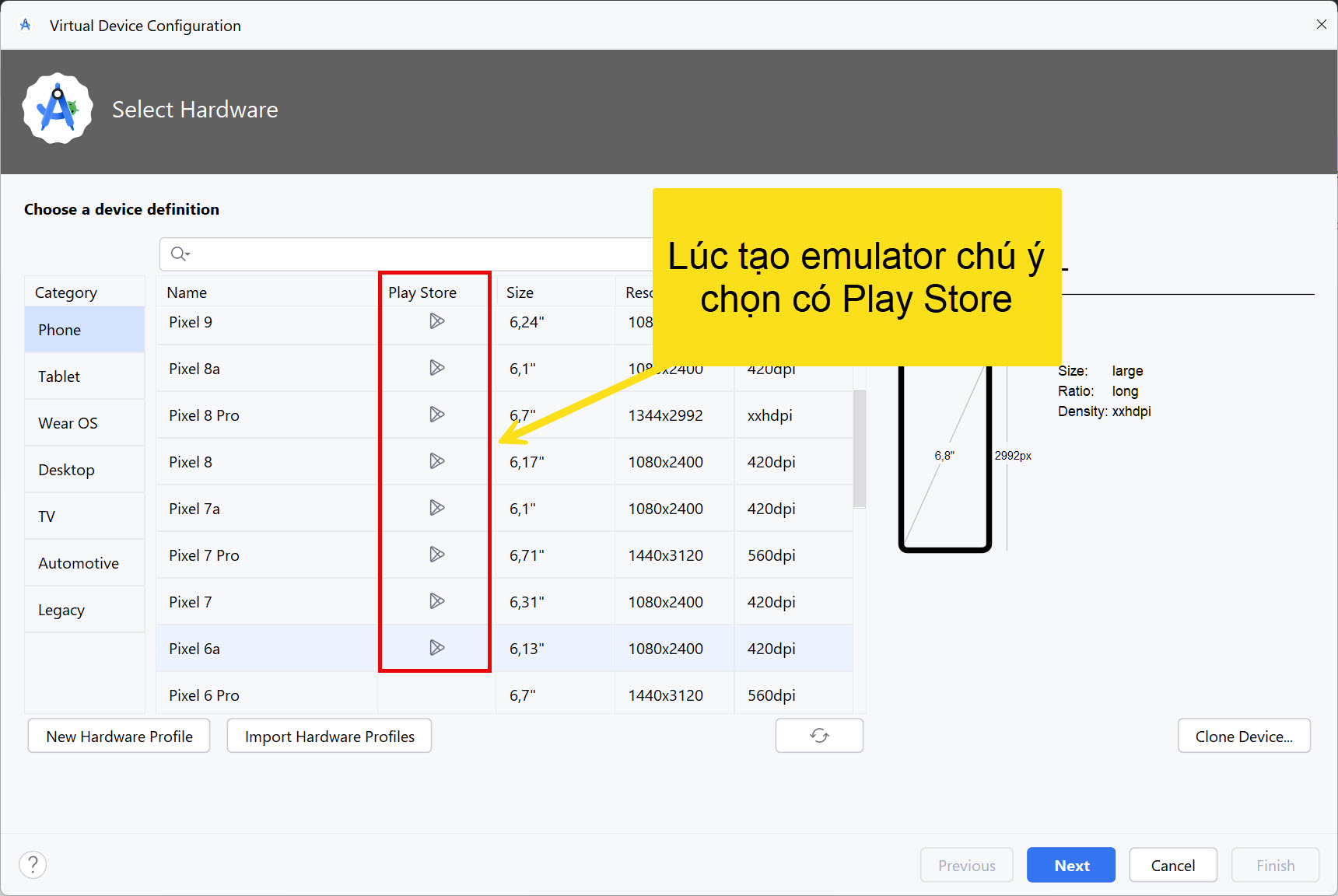Image resolution: width=1338 pixels, height=896 pixels.
Task: Click the Play Store icon for Pixel 9
Action: pos(437,321)
